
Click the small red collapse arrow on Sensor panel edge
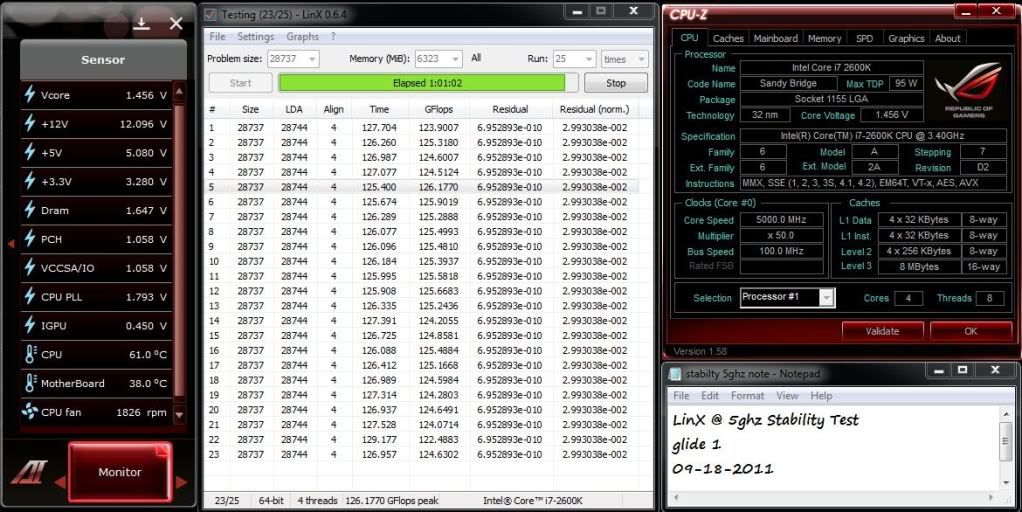pyautogui.click(x=10, y=244)
